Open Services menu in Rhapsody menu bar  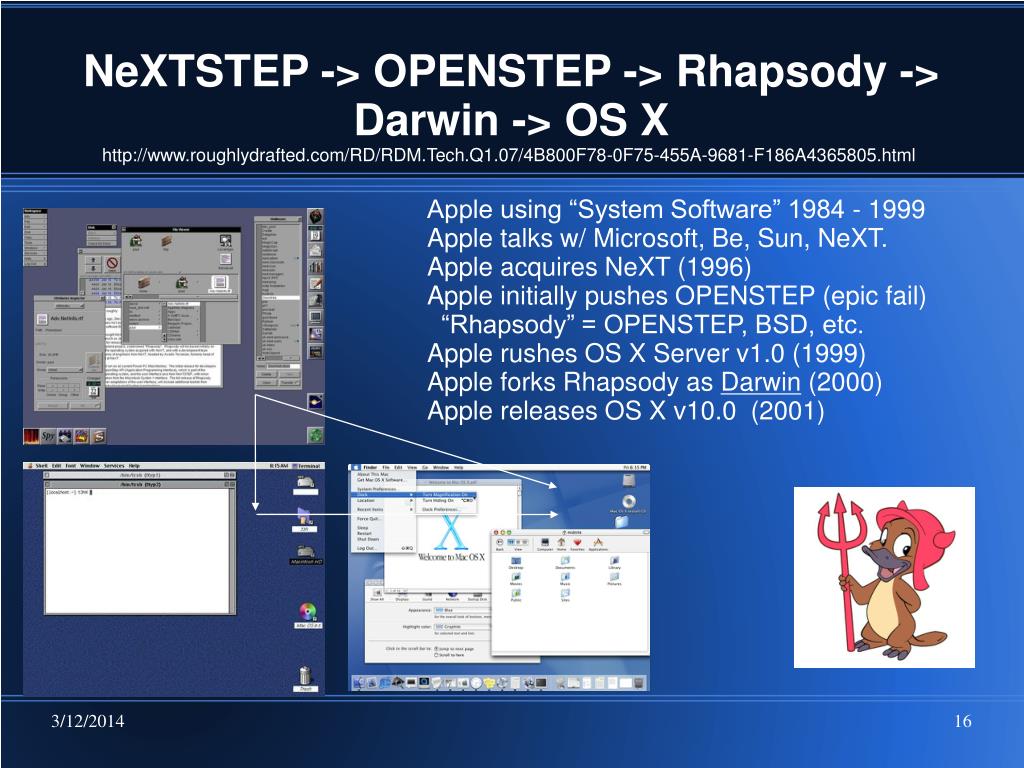114,466
